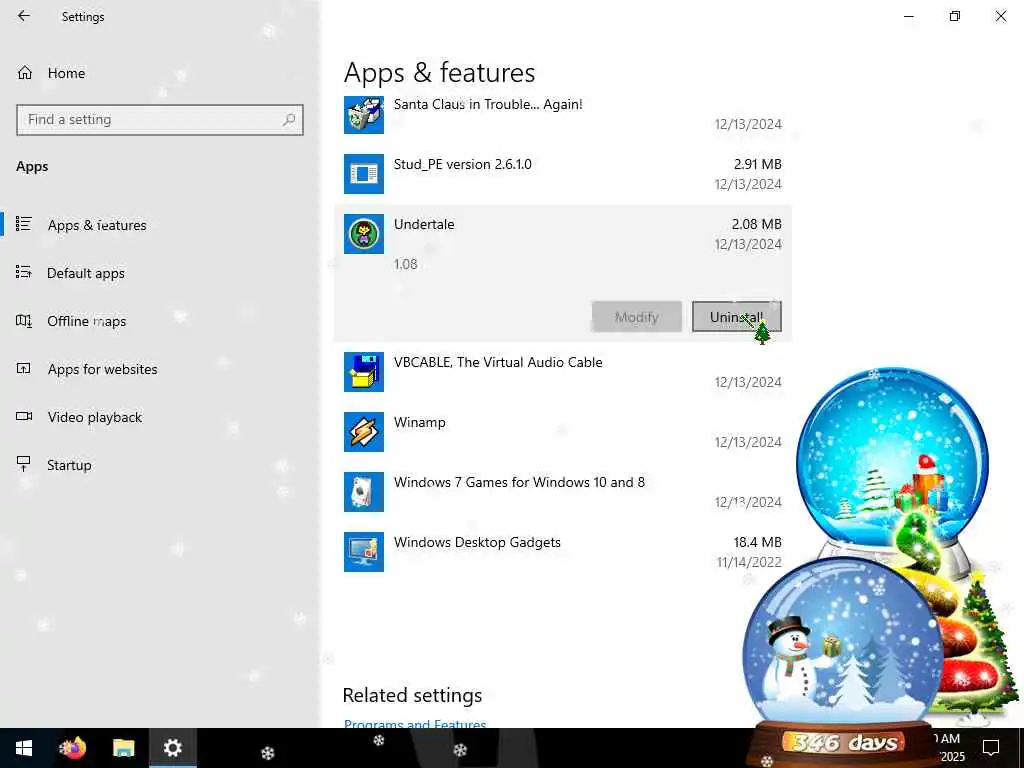The height and width of the screenshot is (768, 1024).
Task: Go to Offline maps
Action: [x=86, y=321]
